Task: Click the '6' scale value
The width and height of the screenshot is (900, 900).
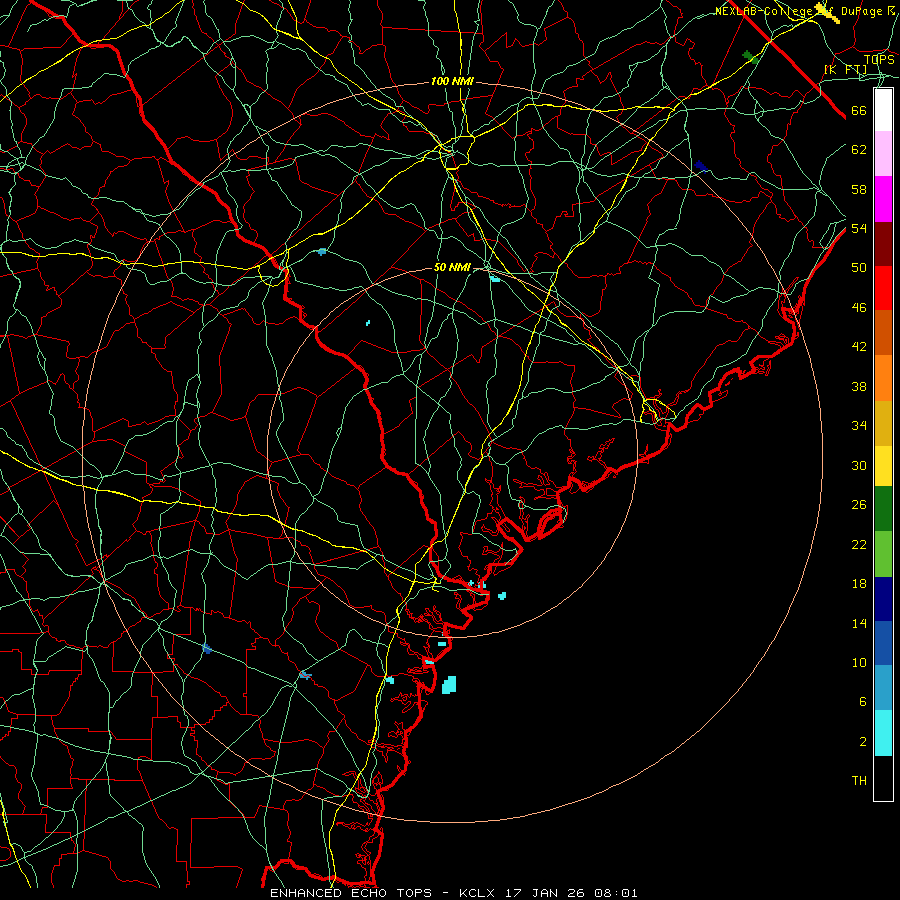Action: pyautogui.click(x=862, y=701)
